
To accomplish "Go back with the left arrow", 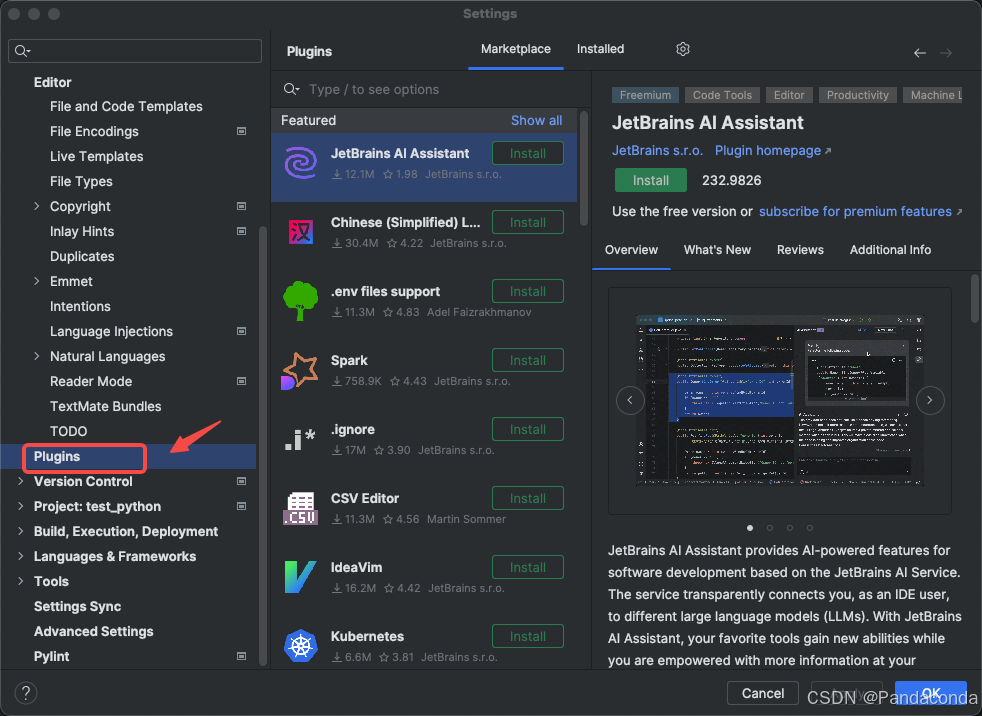I will [x=919, y=53].
